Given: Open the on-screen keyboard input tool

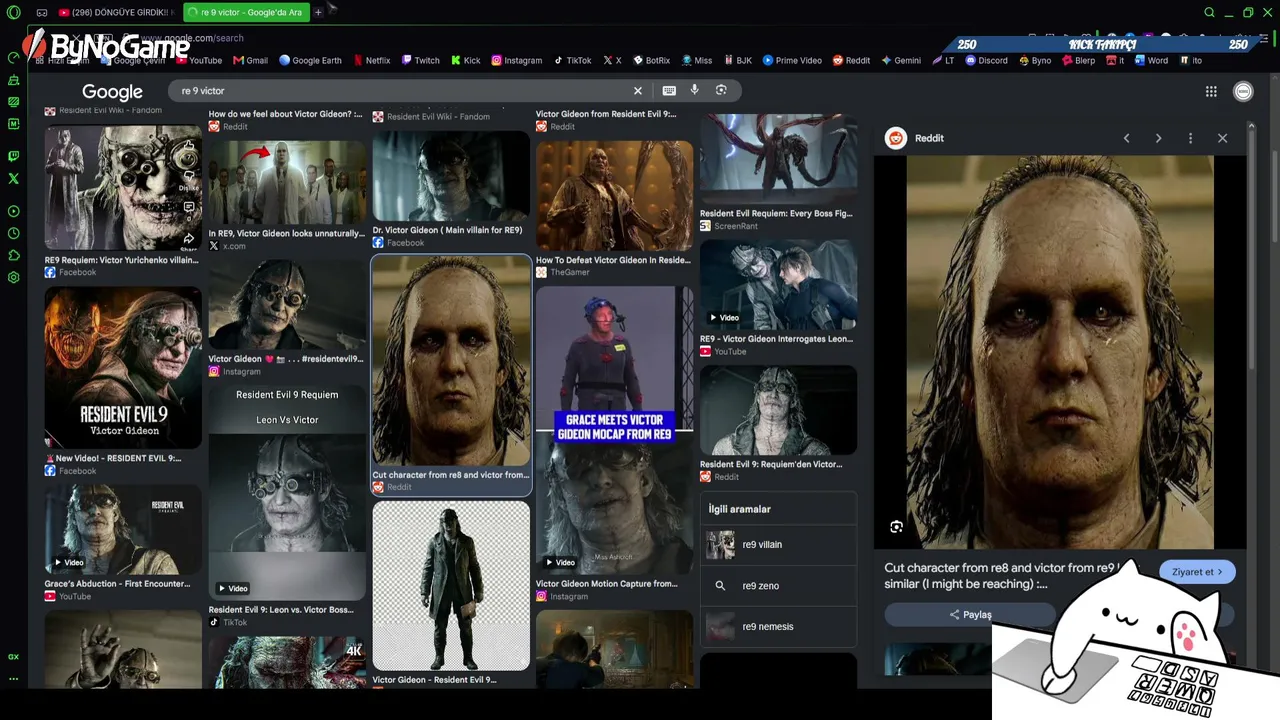Looking at the screenshot, I should 669,91.
